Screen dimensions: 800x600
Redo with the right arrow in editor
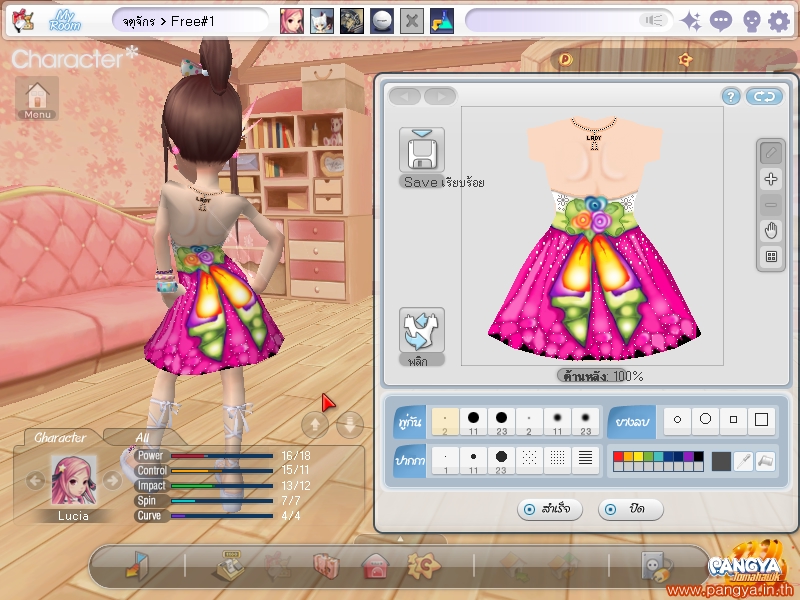(x=440, y=96)
